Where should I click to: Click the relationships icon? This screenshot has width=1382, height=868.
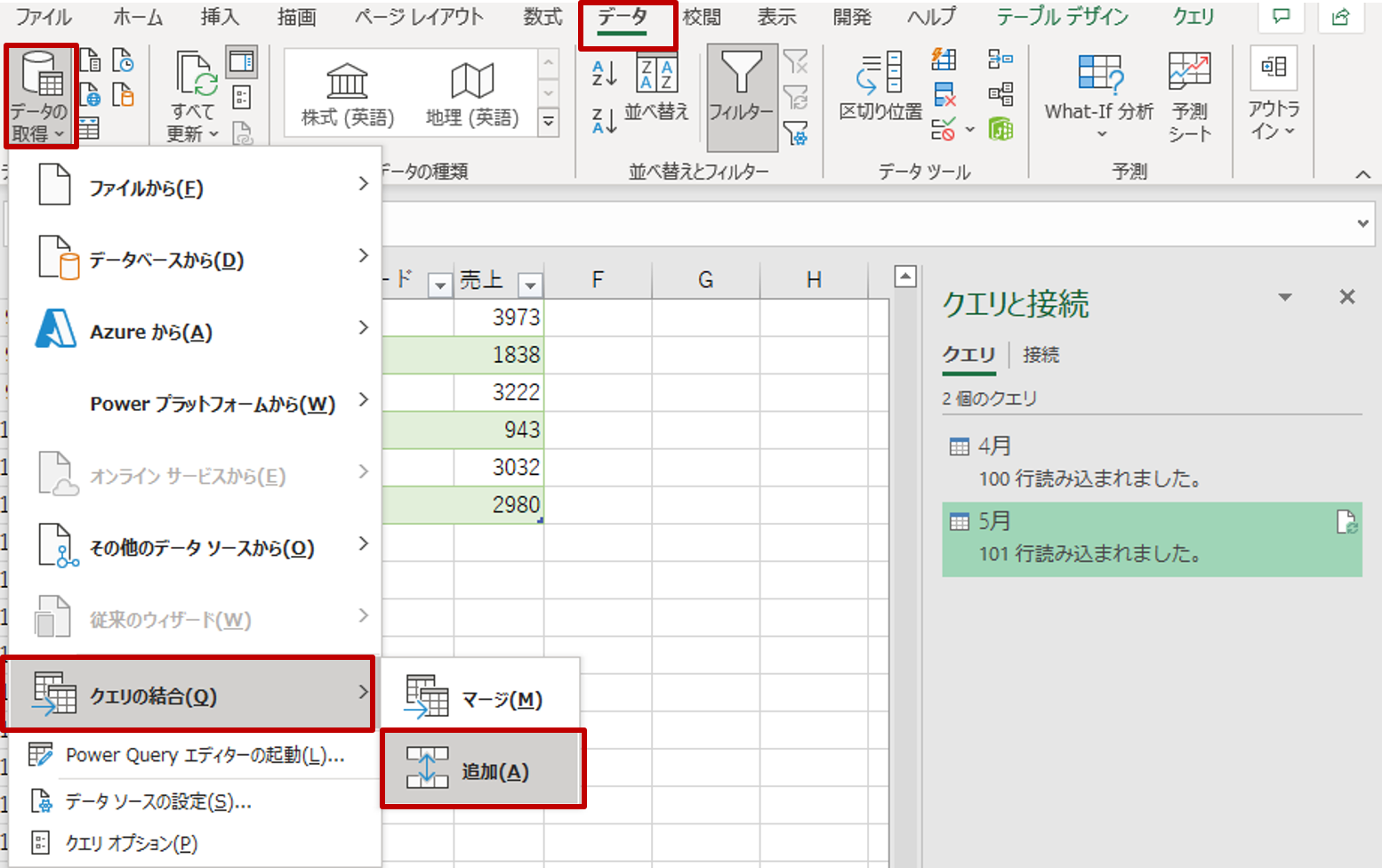point(1000,94)
